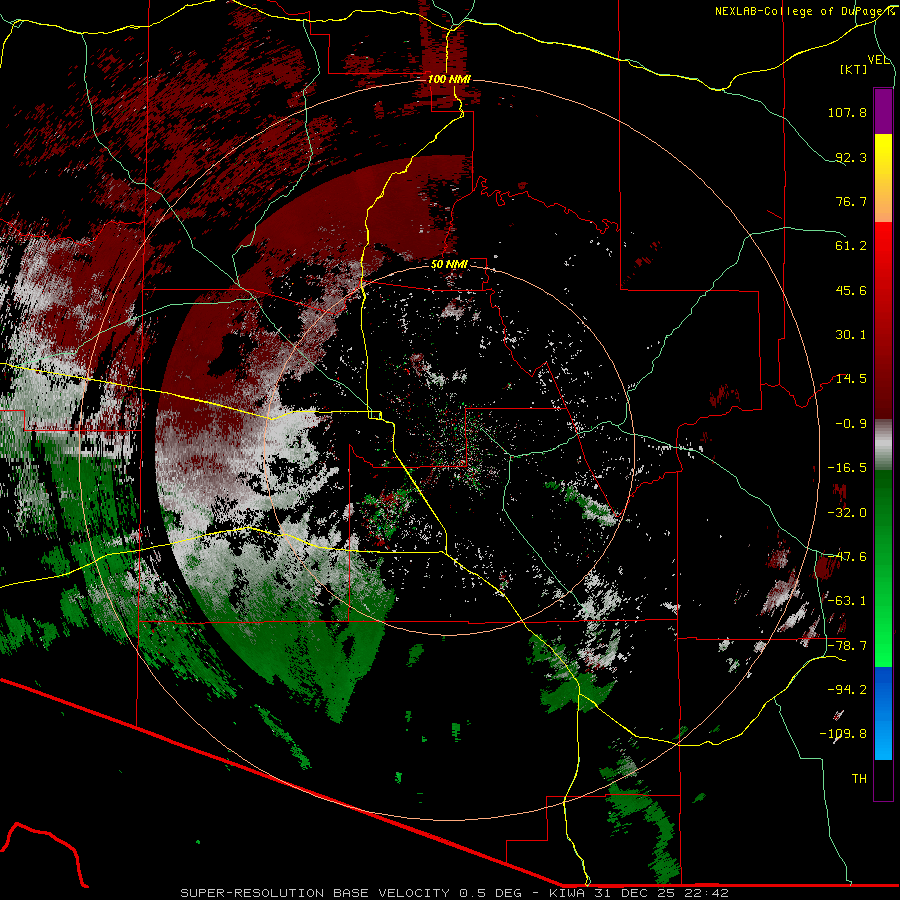Click the [KT] units label
The image size is (900, 900).
click(x=854, y=69)
